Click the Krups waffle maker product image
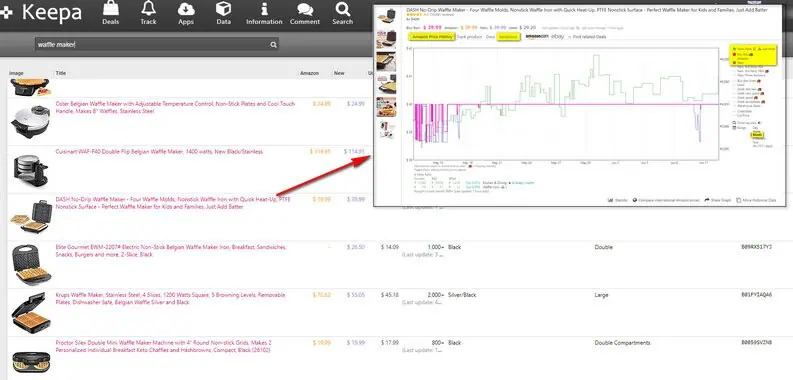 click(30, 313)
